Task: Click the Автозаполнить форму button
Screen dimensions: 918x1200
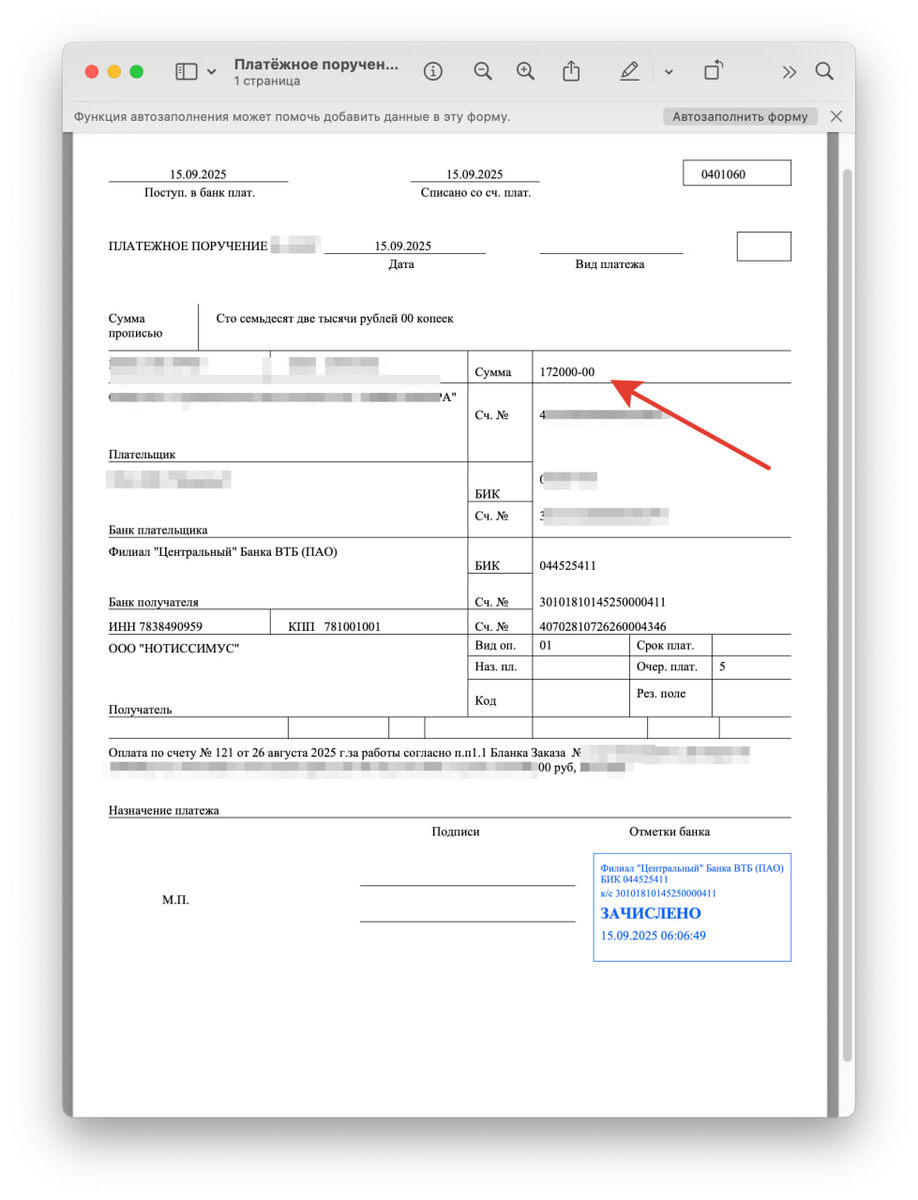Action: click(740, 117)
